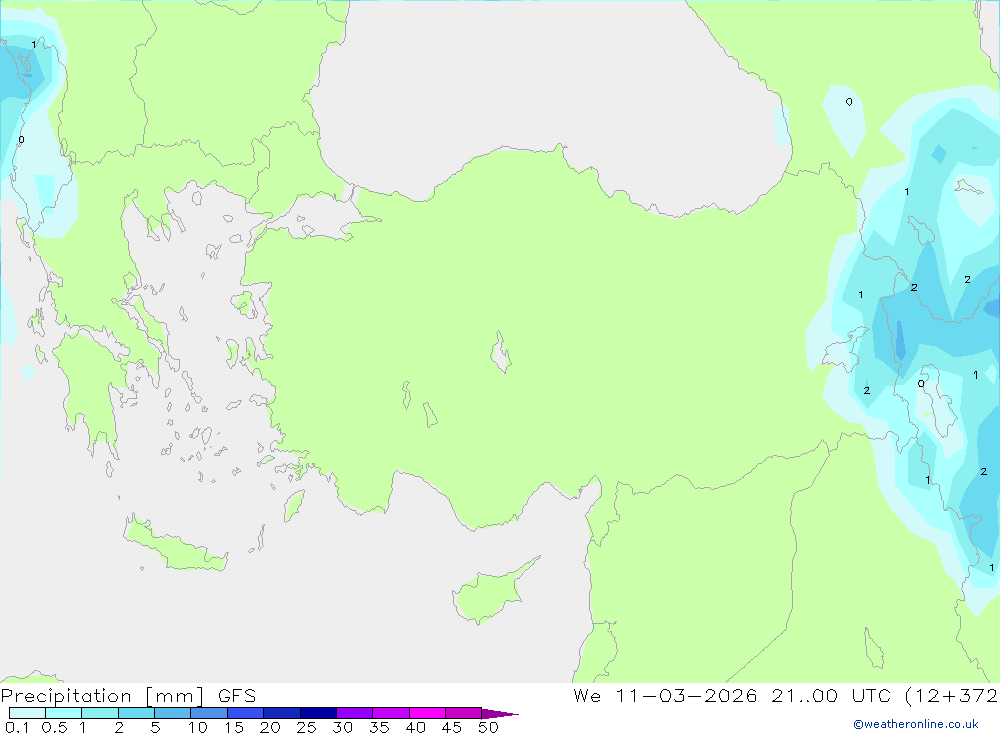The width and height of the screenshot is (1000, 733).
Task: Click the '35' legend scale label
Action: [379, 727]
